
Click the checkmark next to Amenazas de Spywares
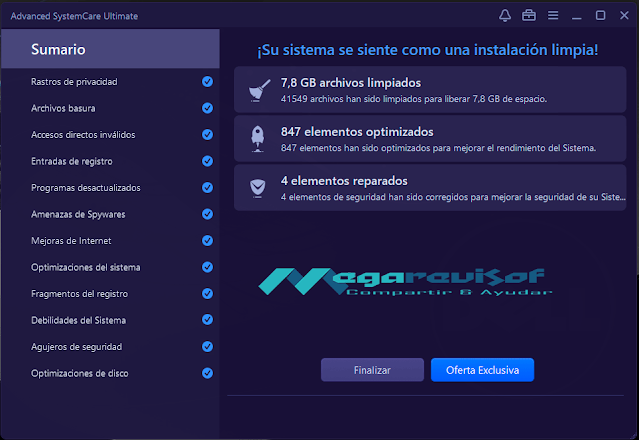(207, 214)
